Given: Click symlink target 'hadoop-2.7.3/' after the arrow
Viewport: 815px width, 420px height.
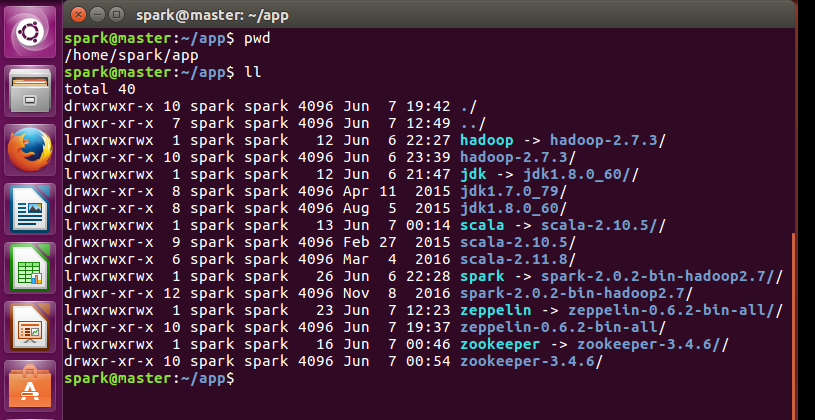Looking at the screenshot, I should [x=608, y=140].
